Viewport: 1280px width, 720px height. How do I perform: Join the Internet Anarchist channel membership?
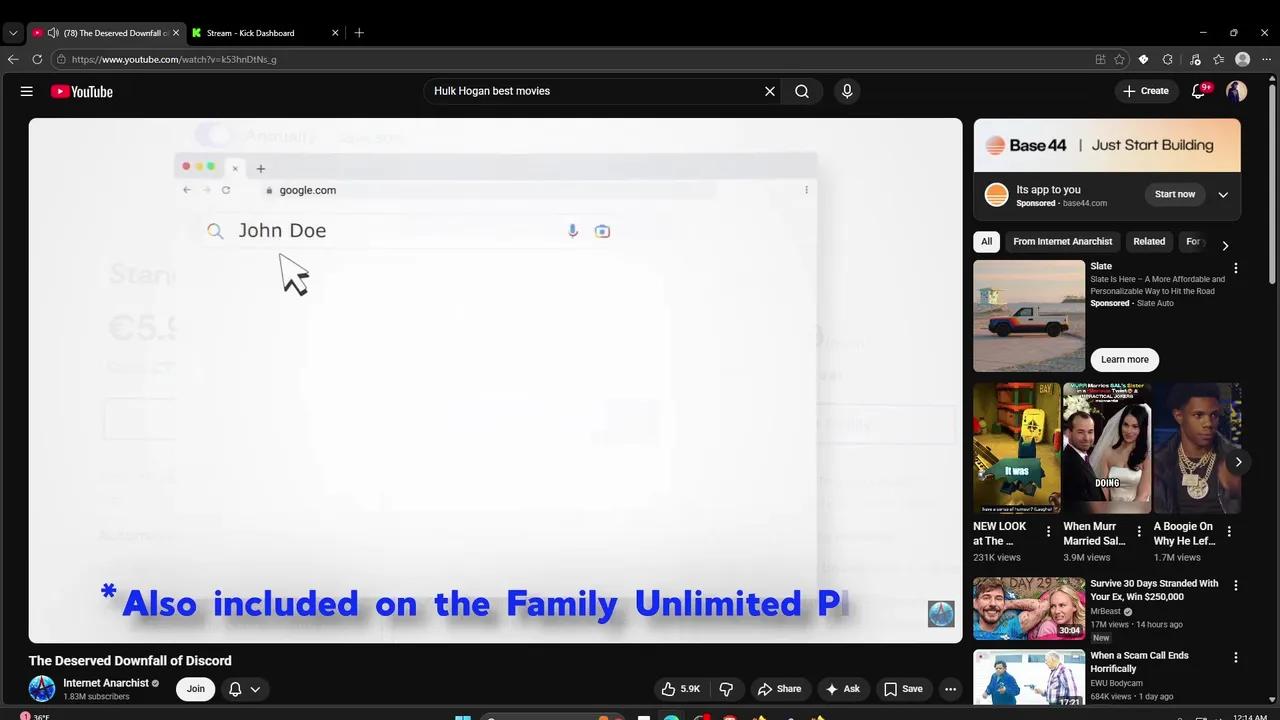[196, 689]
